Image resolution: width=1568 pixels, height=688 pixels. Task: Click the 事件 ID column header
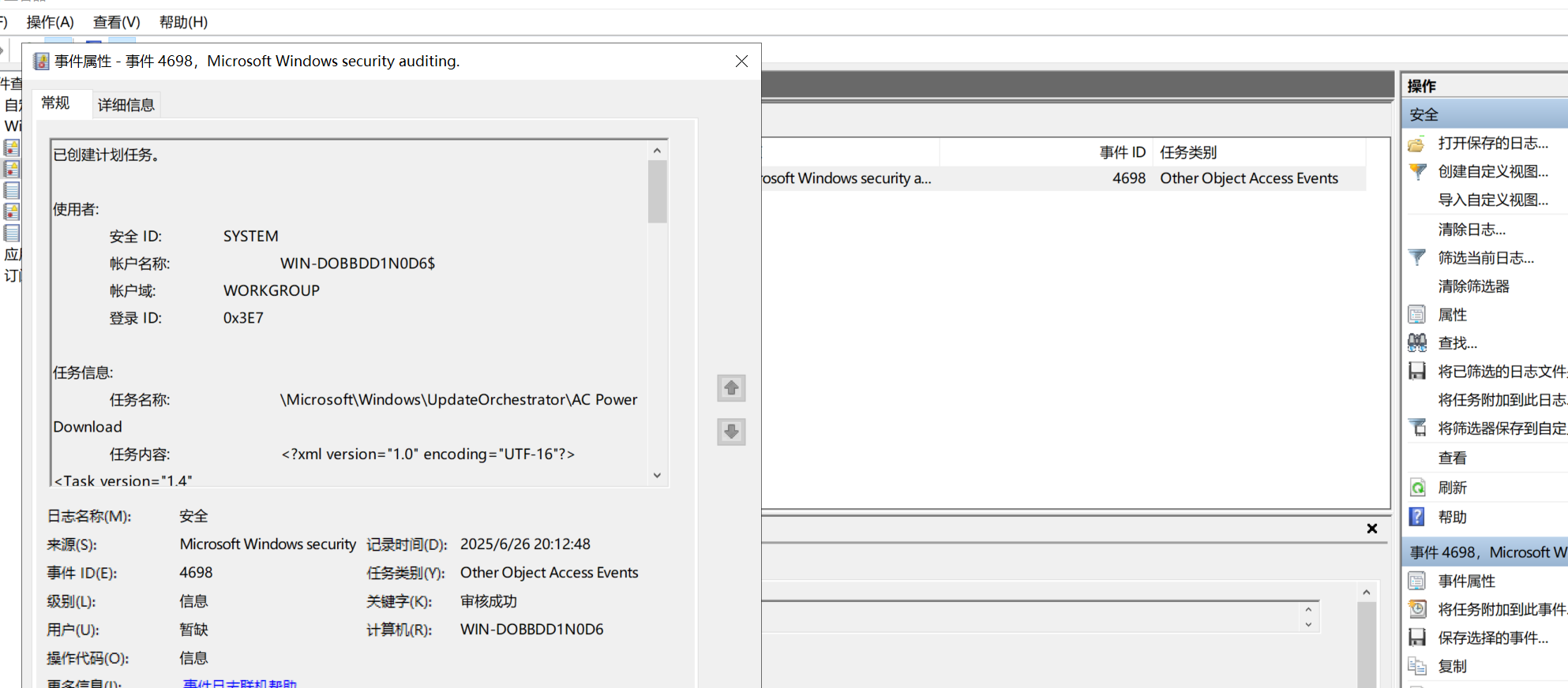pyautogui.click(x=1122, y=152)
